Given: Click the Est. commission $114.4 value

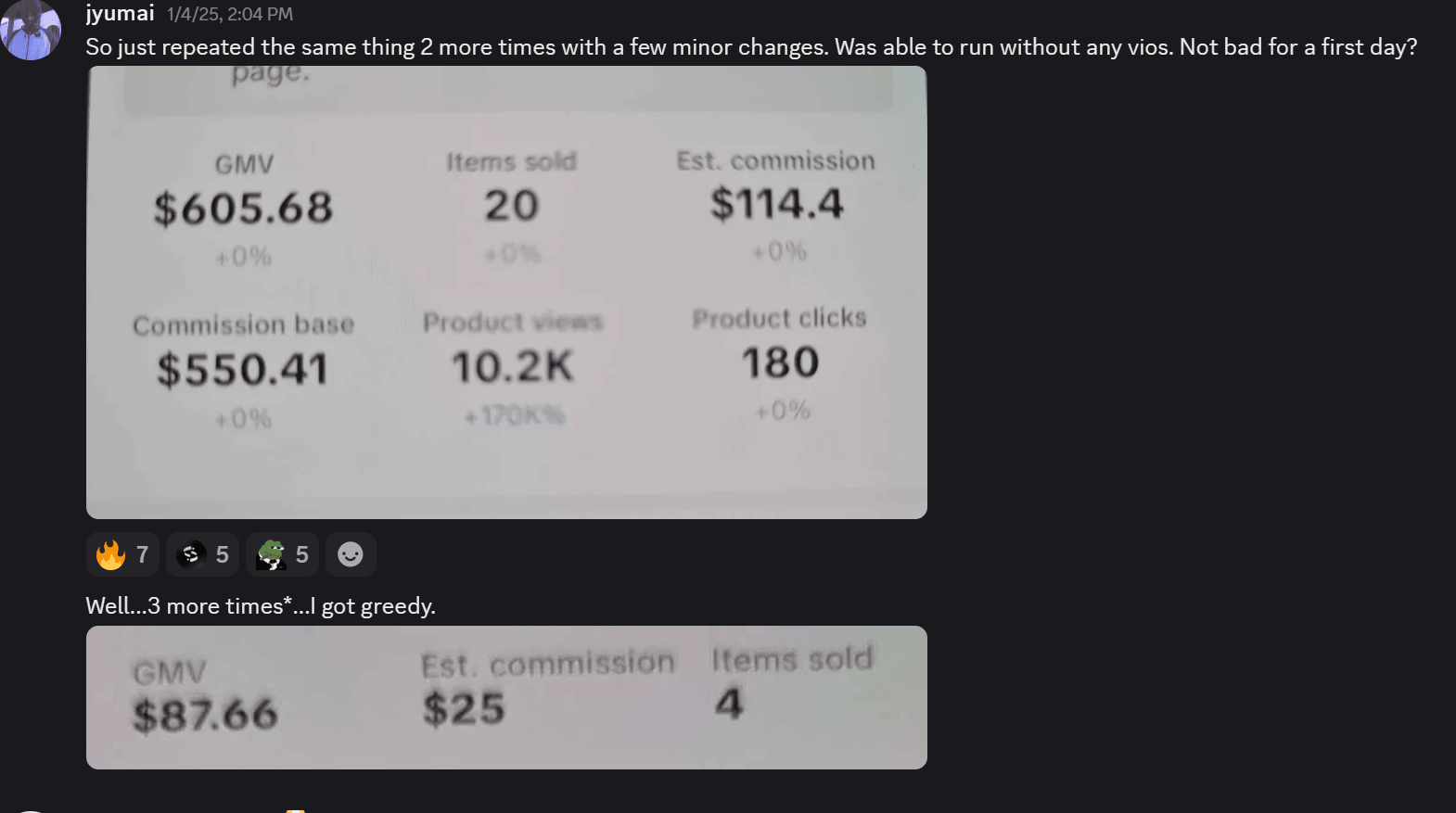Looking at the screenshot, I should coord(777,204).
